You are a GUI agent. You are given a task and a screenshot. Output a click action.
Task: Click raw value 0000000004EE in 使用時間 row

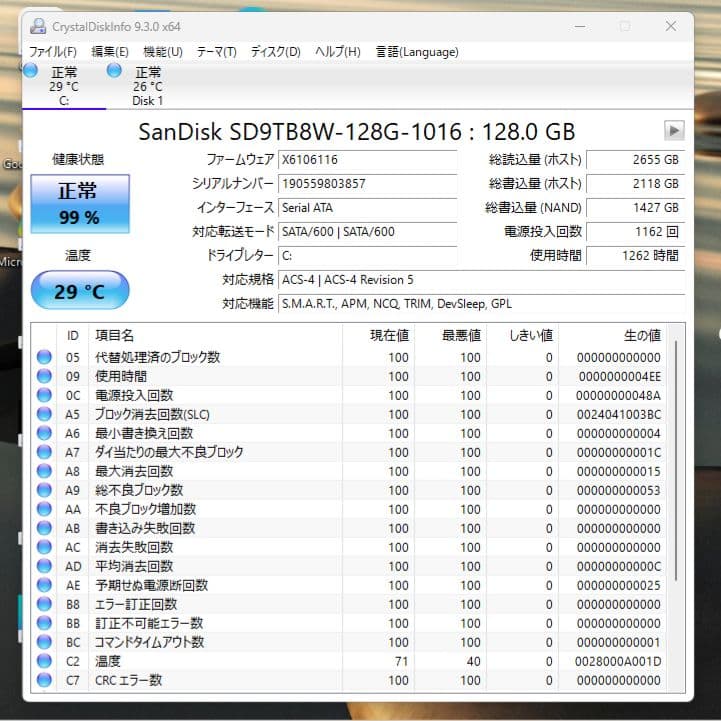[620, 377]
